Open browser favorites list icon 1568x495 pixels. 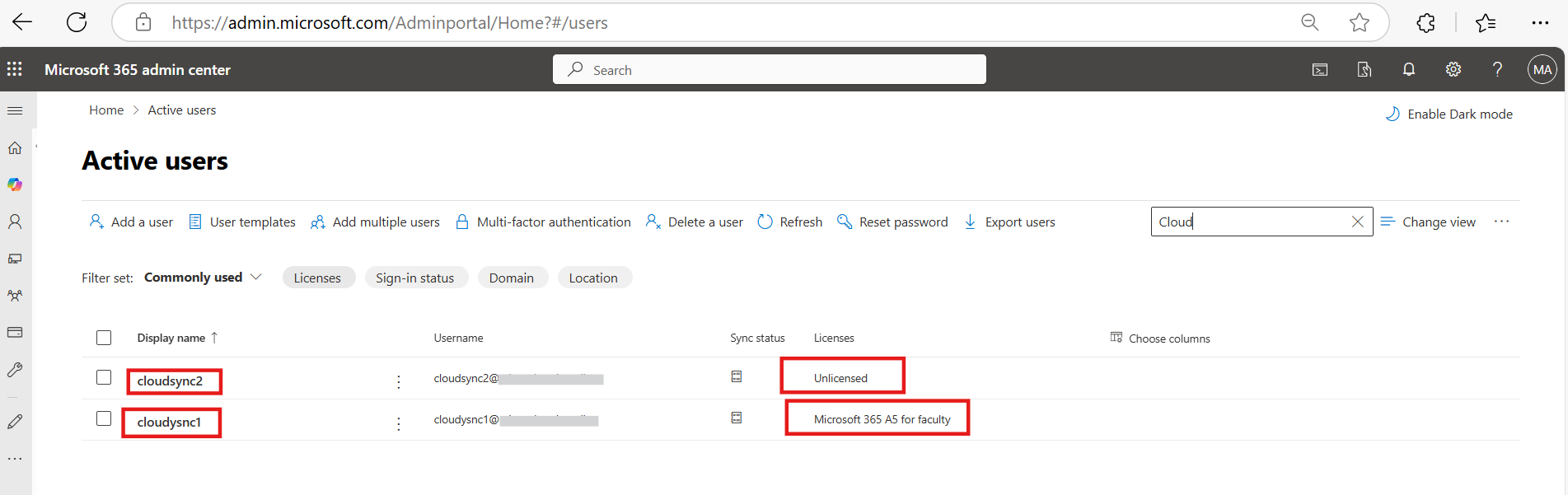coord(1486,23)
